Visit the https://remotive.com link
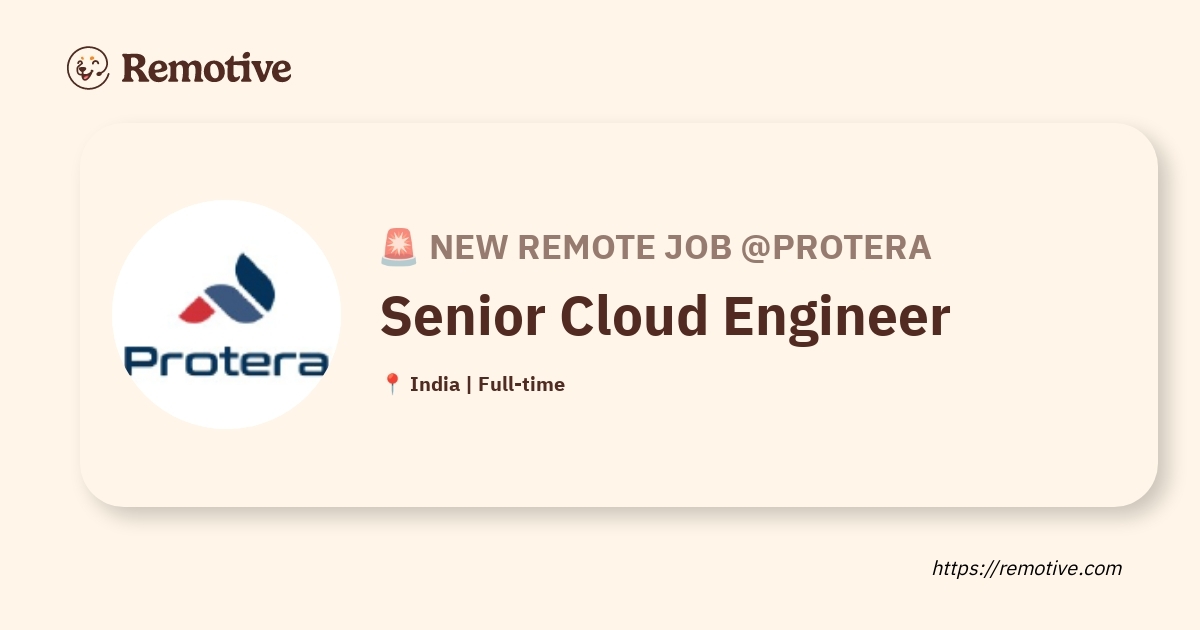Viewport: 1200px width, 630px height. 1027,568
